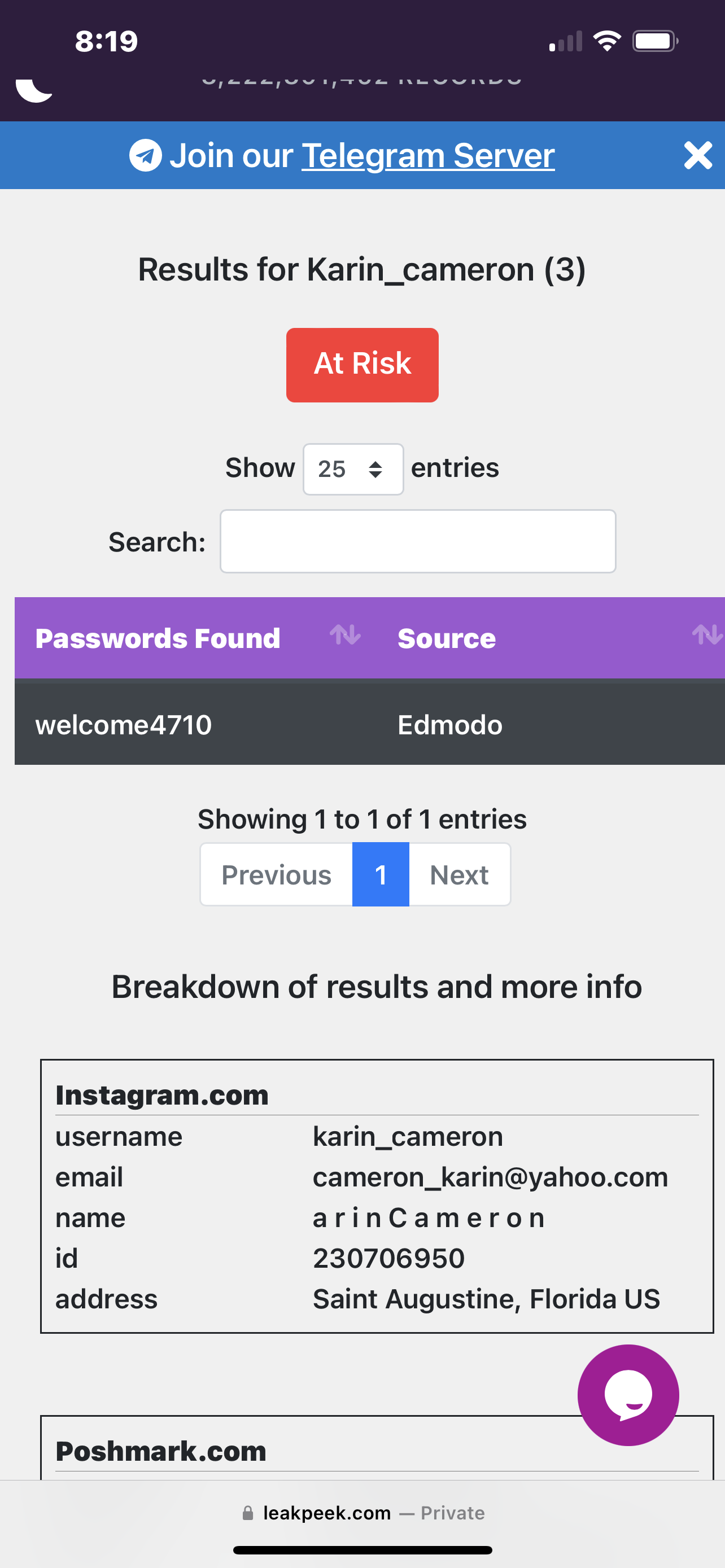Select page 1 in pagination

(x=381, y=875)
